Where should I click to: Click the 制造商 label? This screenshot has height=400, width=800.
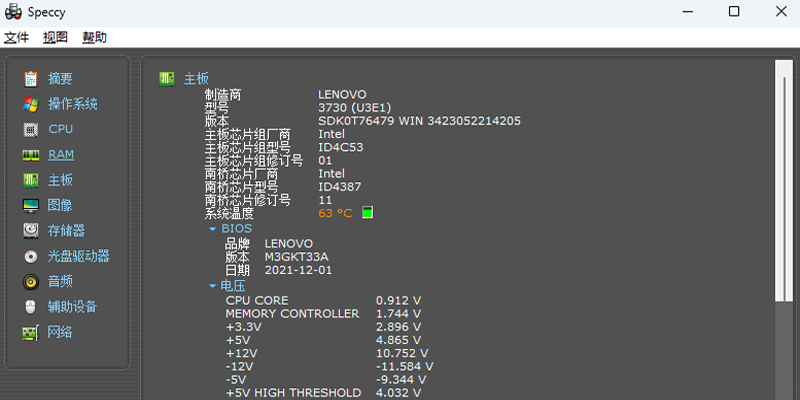[223, 95]
